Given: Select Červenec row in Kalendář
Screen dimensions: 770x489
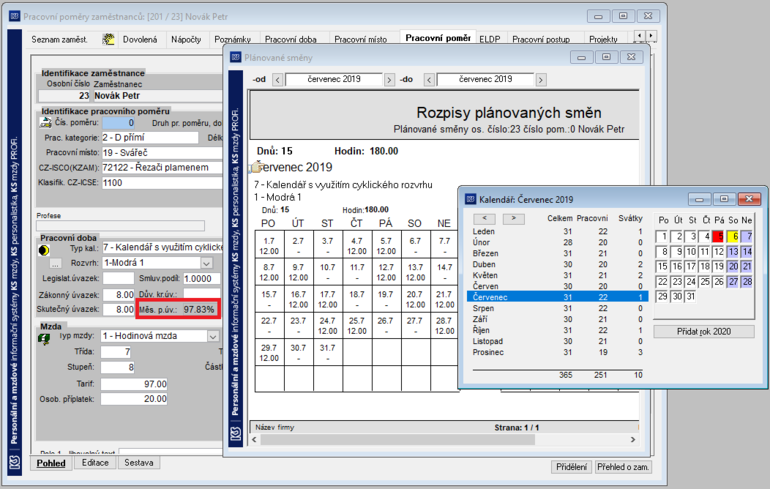Looking at the screenshot, I should tap(557, 297).
